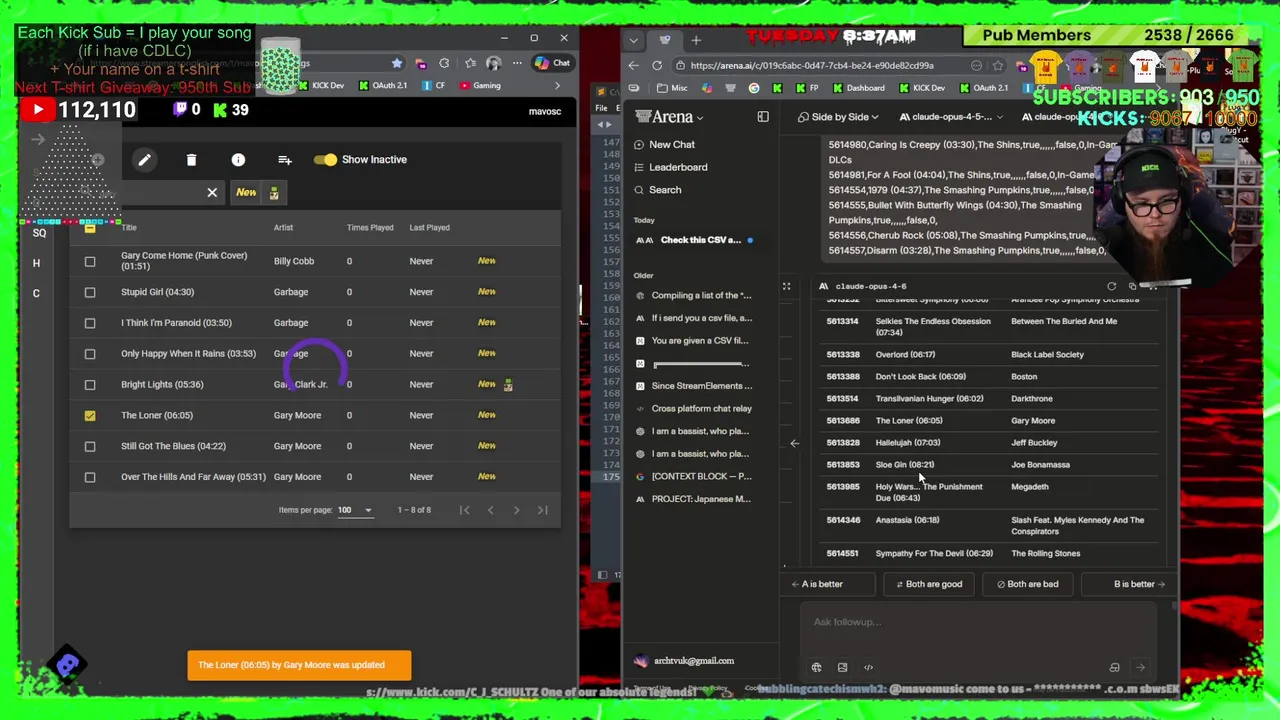Open the archtvuk@gmail.com account menu
Image resolution: width=1280 pixels, height=720 pixels.
(685, 661)
